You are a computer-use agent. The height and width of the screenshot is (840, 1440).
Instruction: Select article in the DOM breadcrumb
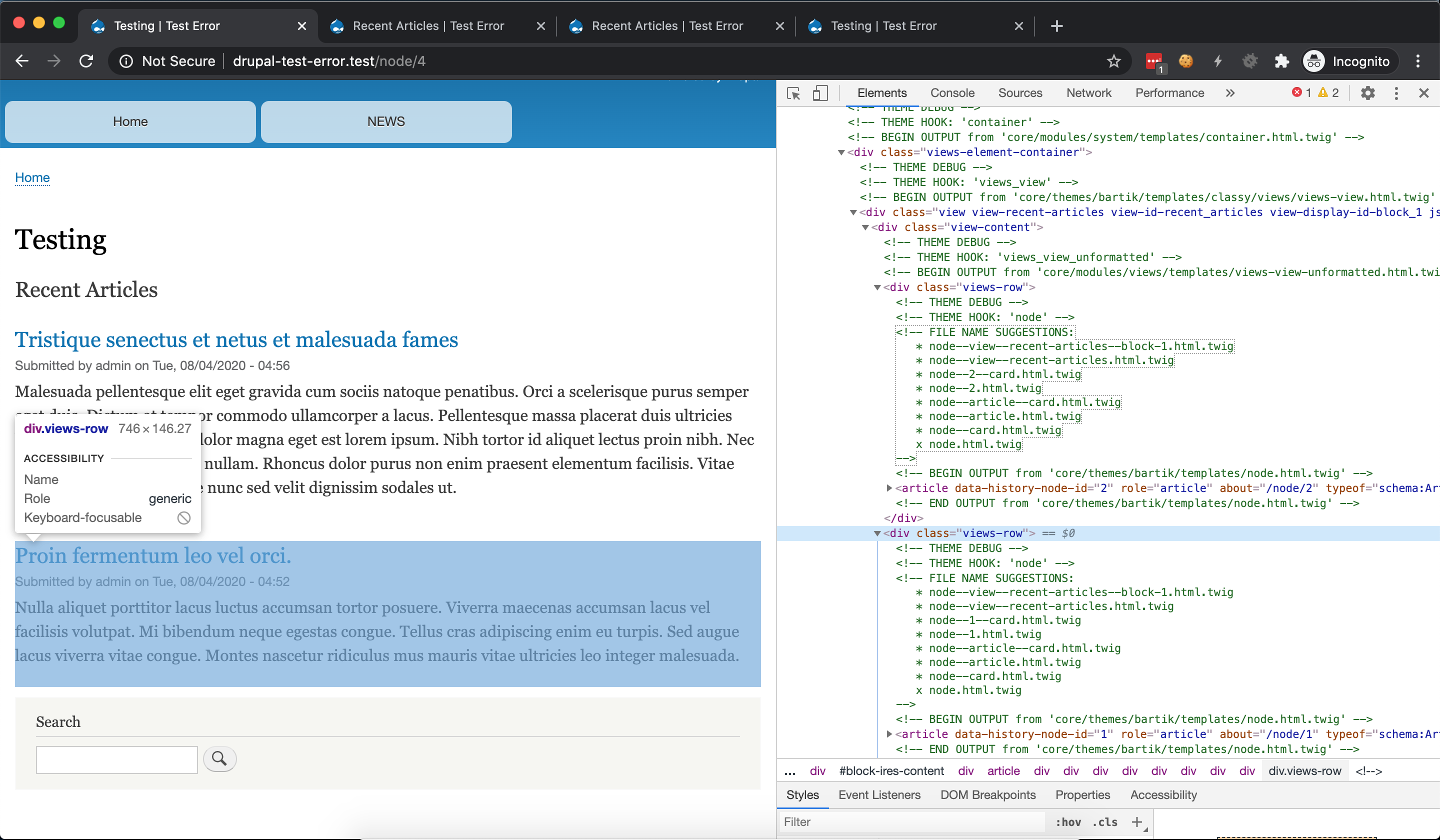click(x=1003, y=771)
